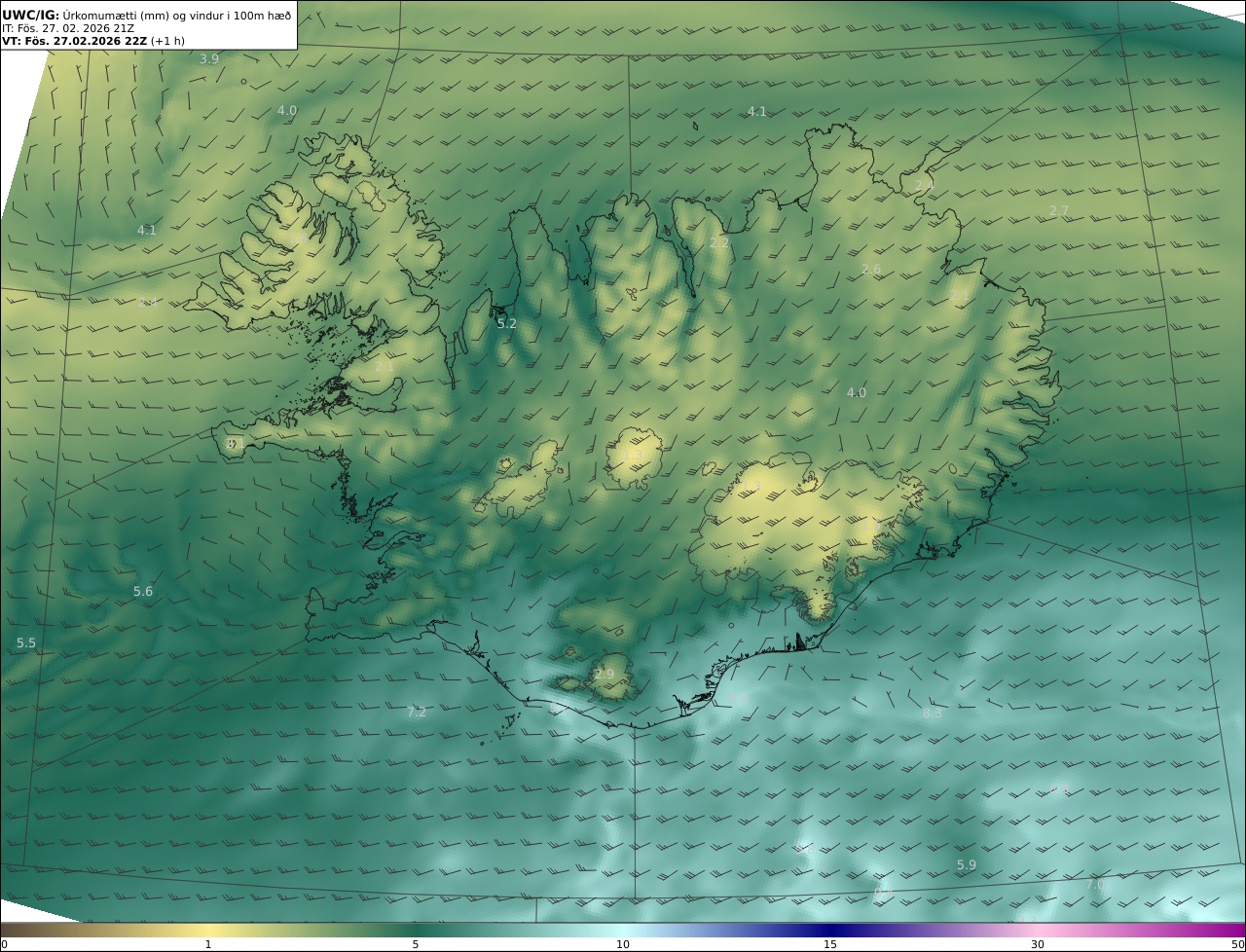
Task: Click the "VT: Fös. 27.02.2026 22Z" line
Action: tap(94, 41)
